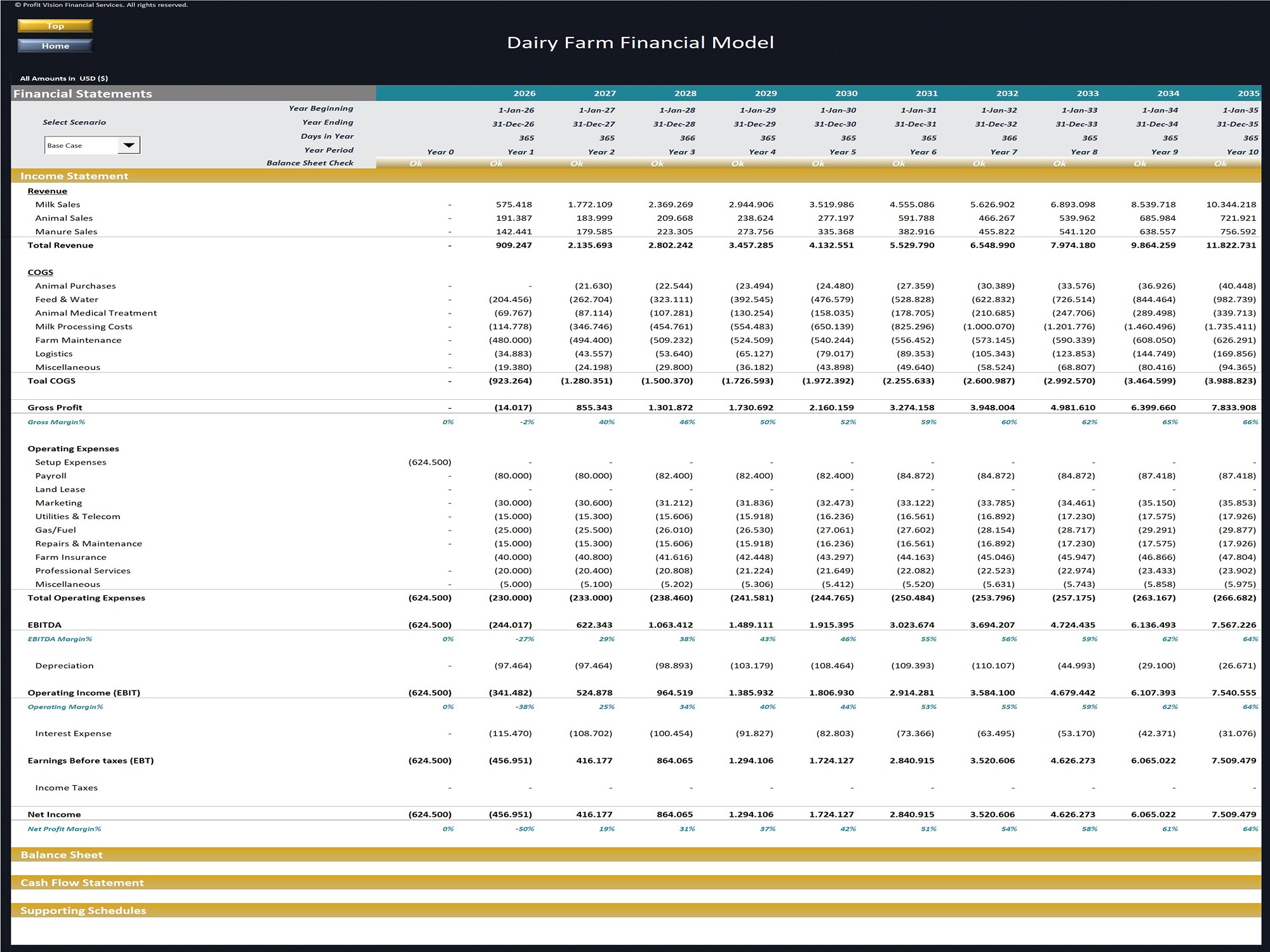Select the 2026 year column header

pos(524,93)
